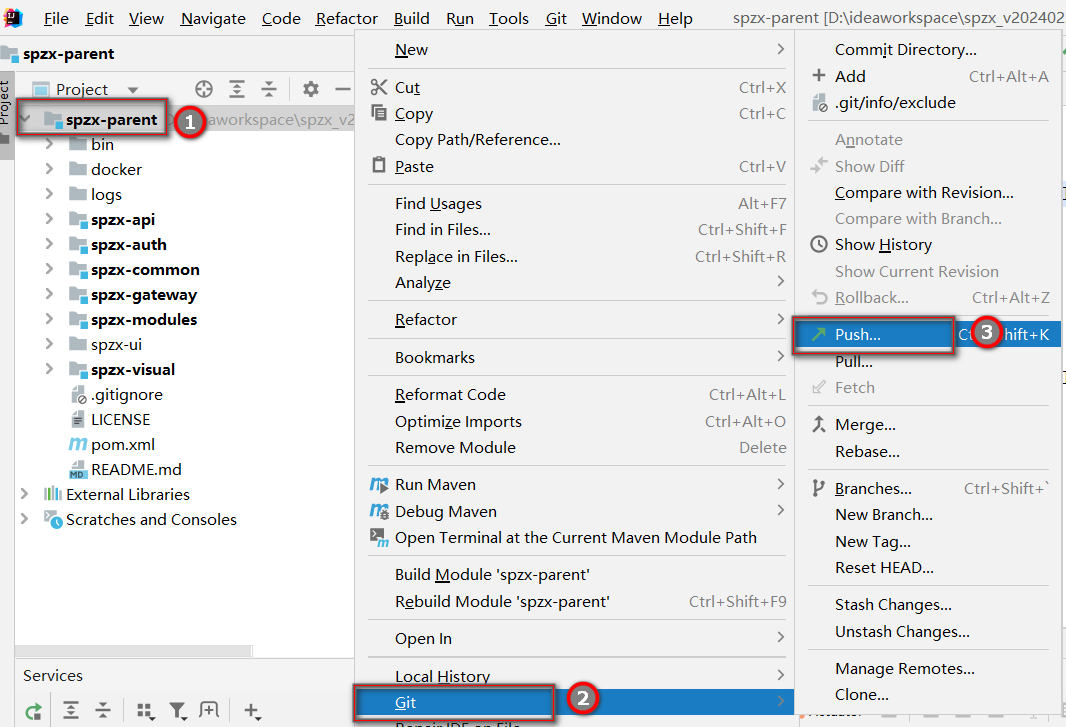Click the Run Maven icon
Image resolution: width=1066 pixels, height=727 pixels.
[379, 484]
